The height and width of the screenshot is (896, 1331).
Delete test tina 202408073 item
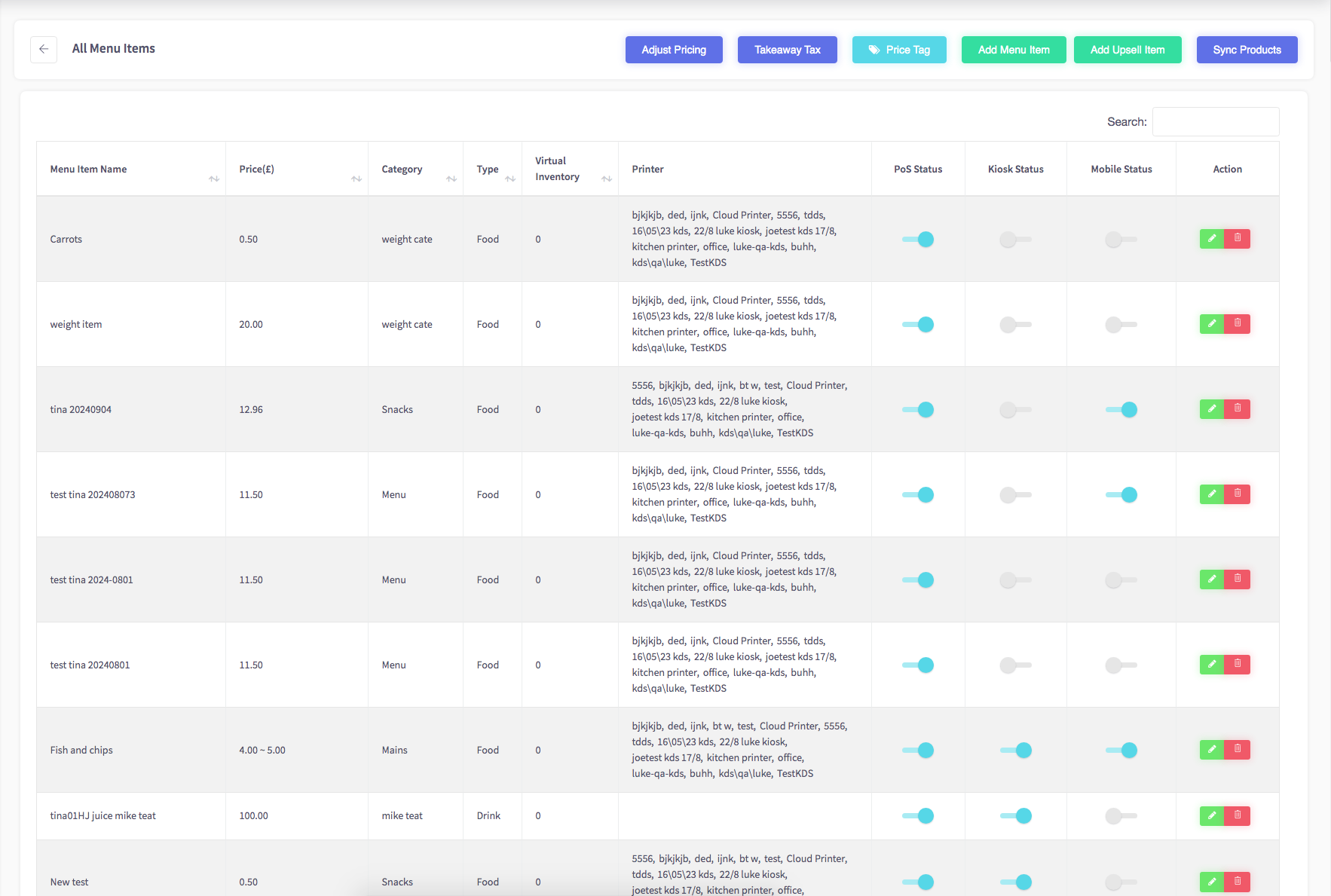pyautogui.click(x=1238, y=494)
